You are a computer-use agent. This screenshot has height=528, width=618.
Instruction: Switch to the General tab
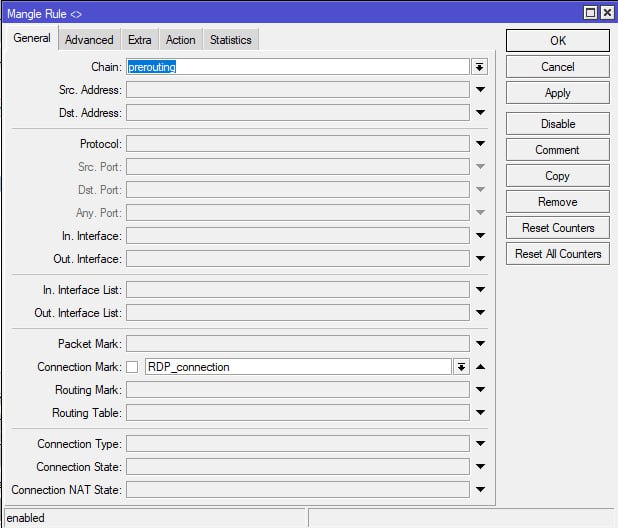pos(32,38)
